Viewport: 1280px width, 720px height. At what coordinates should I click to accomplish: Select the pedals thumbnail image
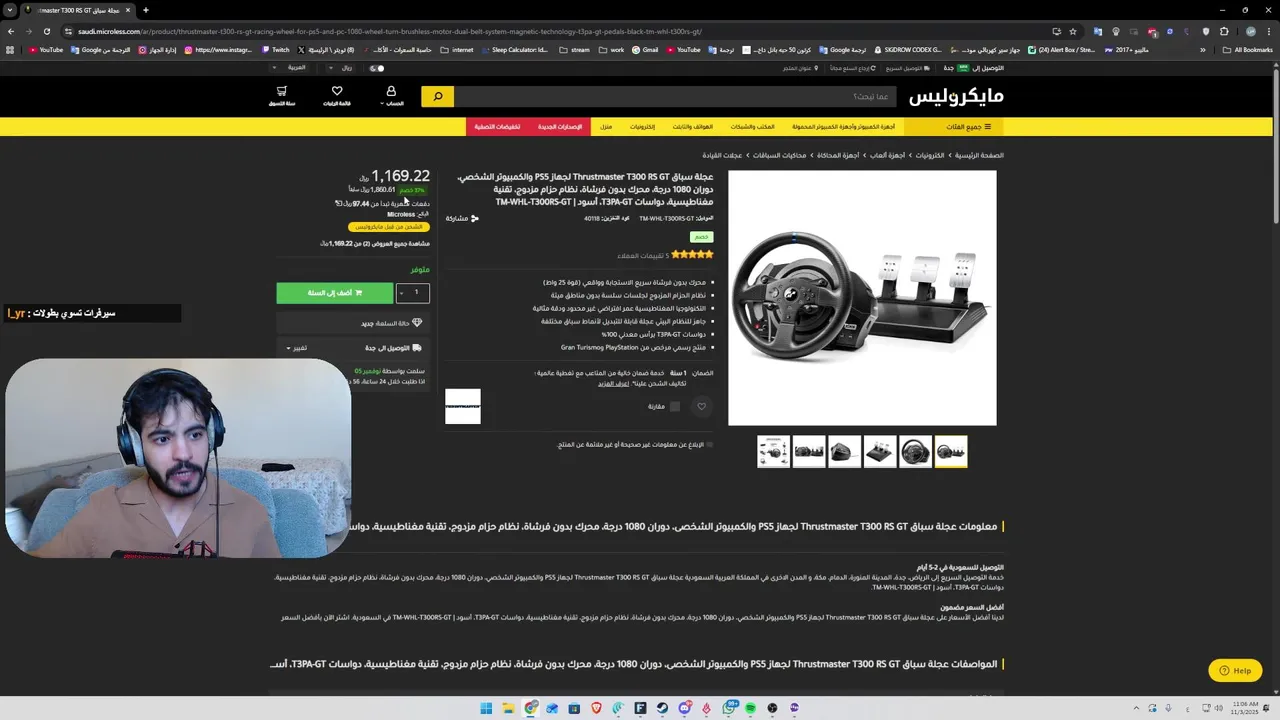(880, 452)
